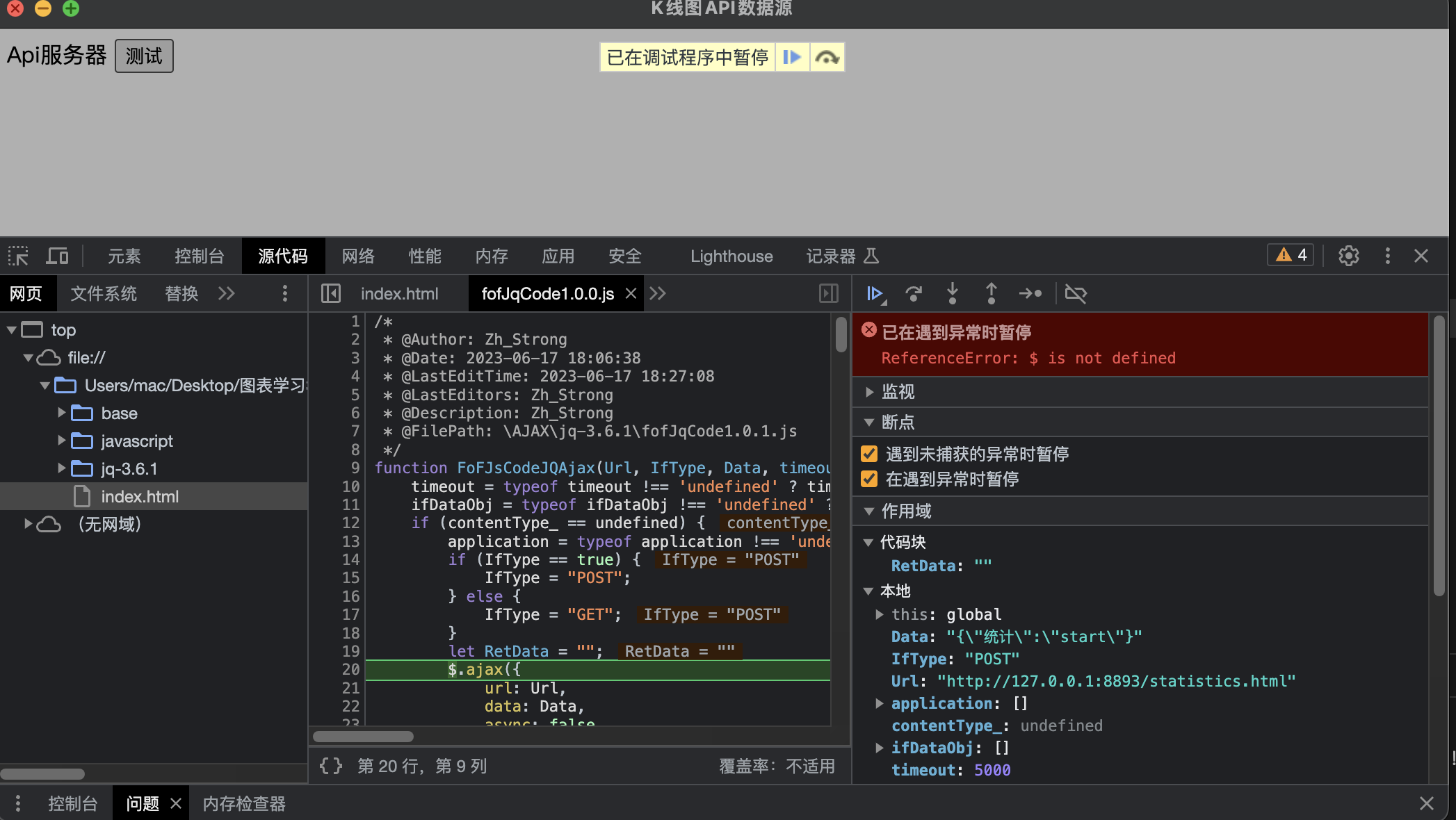
Task: Open the 内存 tab
Action: (492, 256)
